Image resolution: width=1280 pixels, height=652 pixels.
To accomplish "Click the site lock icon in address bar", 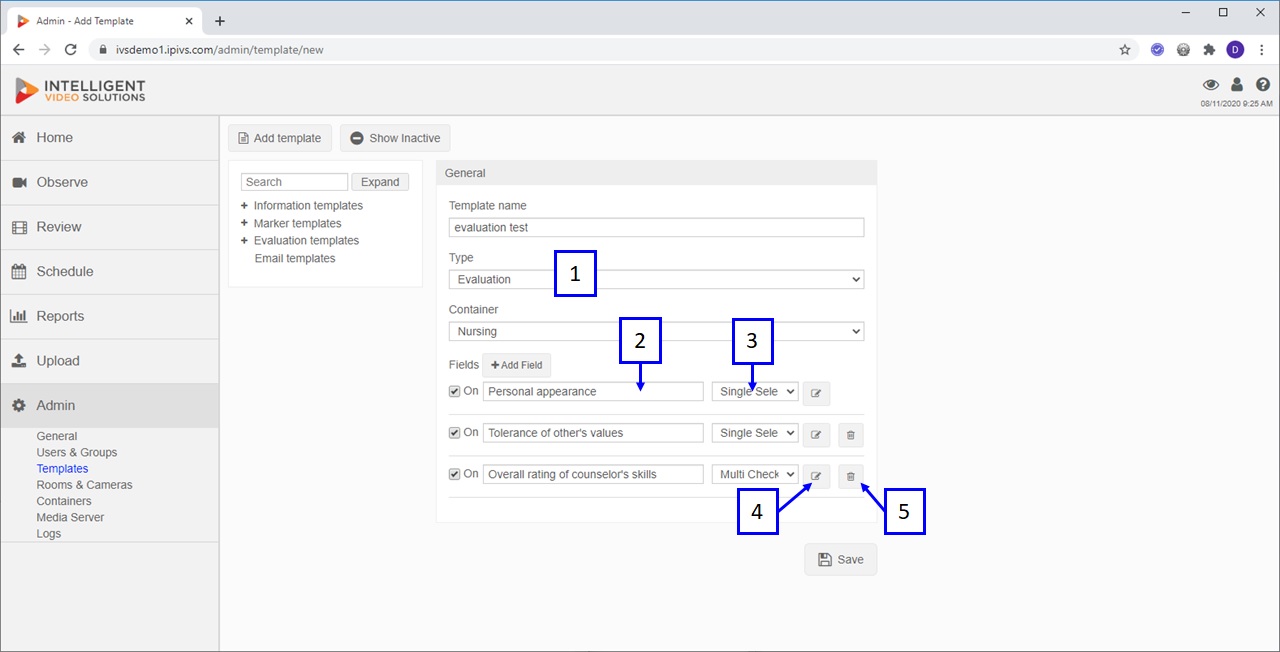I will (102, 49).
